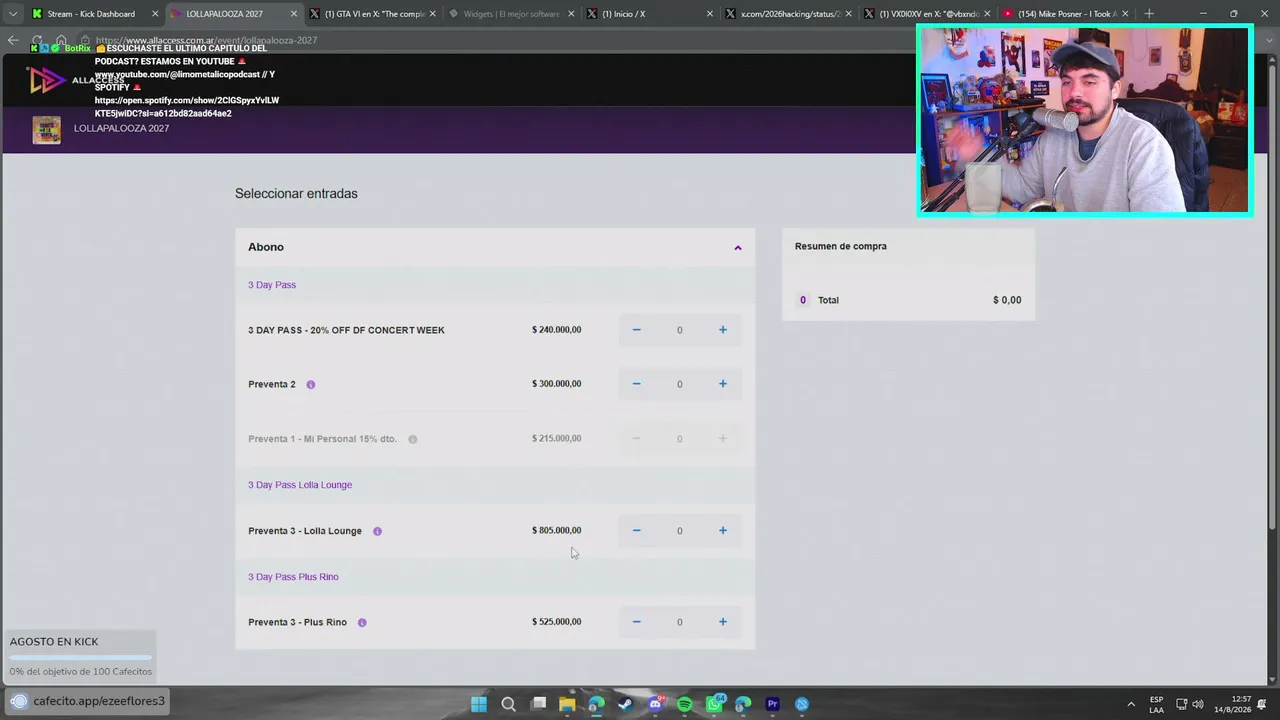1280x720 pixels.
Task: Switch to the VXOIOXV en X tab
Action: (x=925, y=14)
